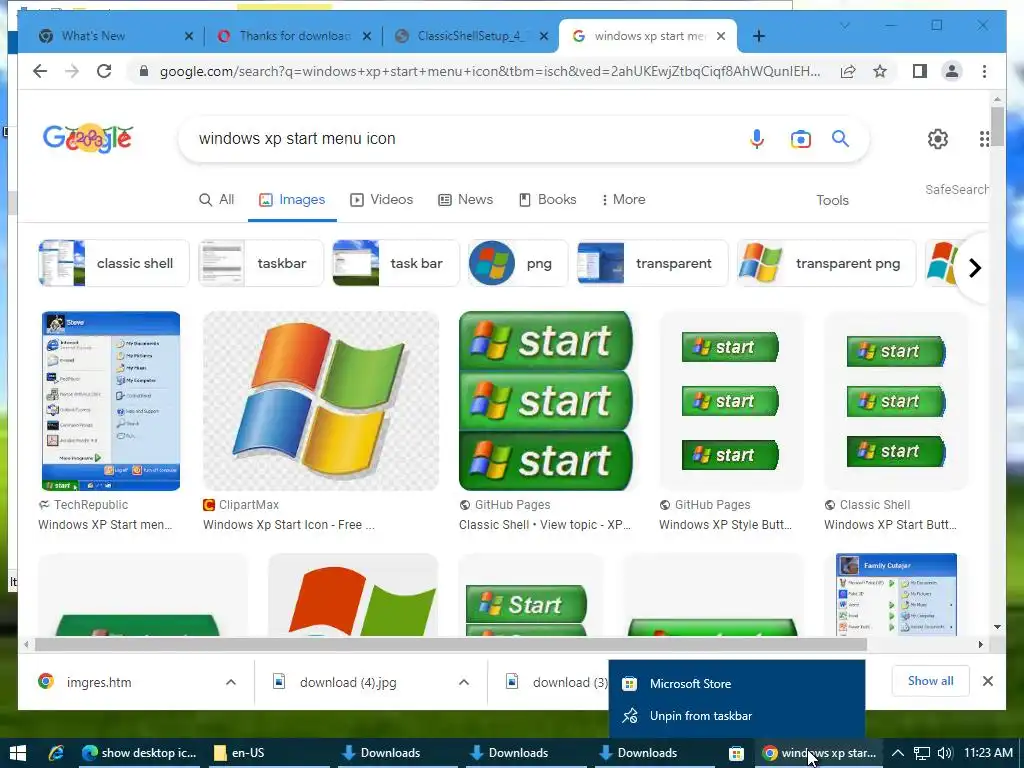
Task: Start voice search with microphone icon
Action: click(757, 138)
